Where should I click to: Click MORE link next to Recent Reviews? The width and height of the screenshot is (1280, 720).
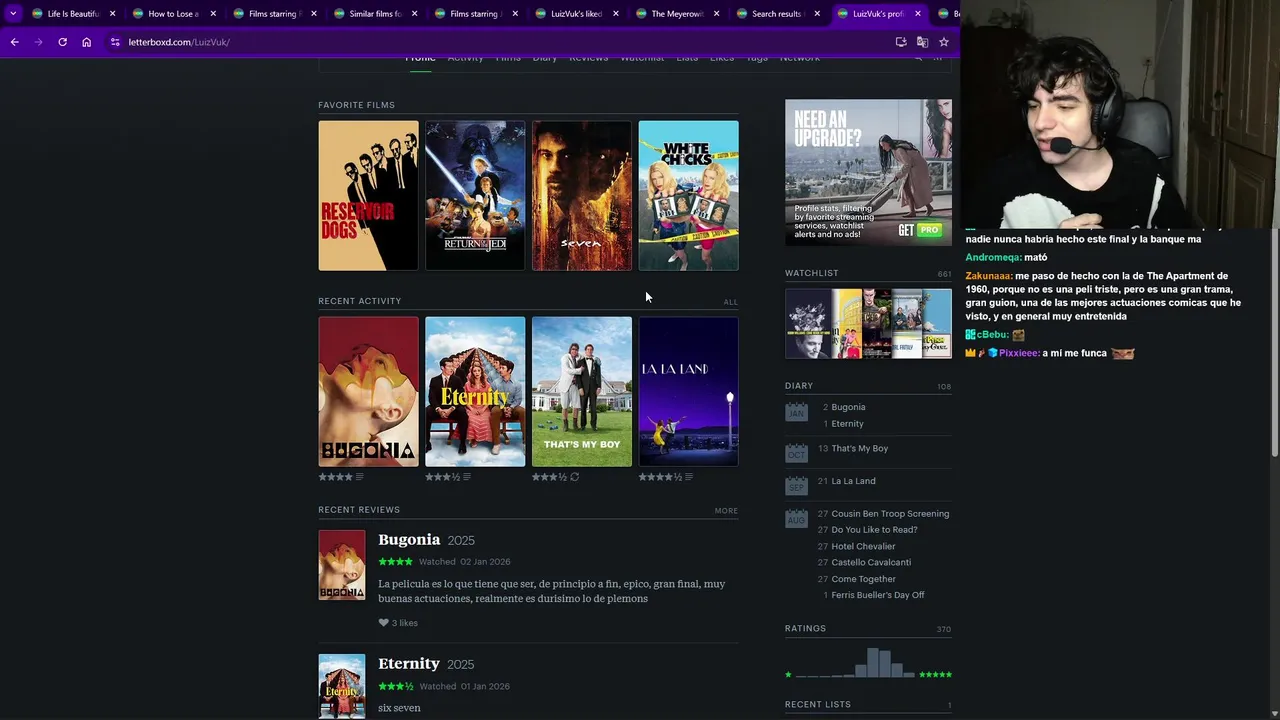(726, 511)
